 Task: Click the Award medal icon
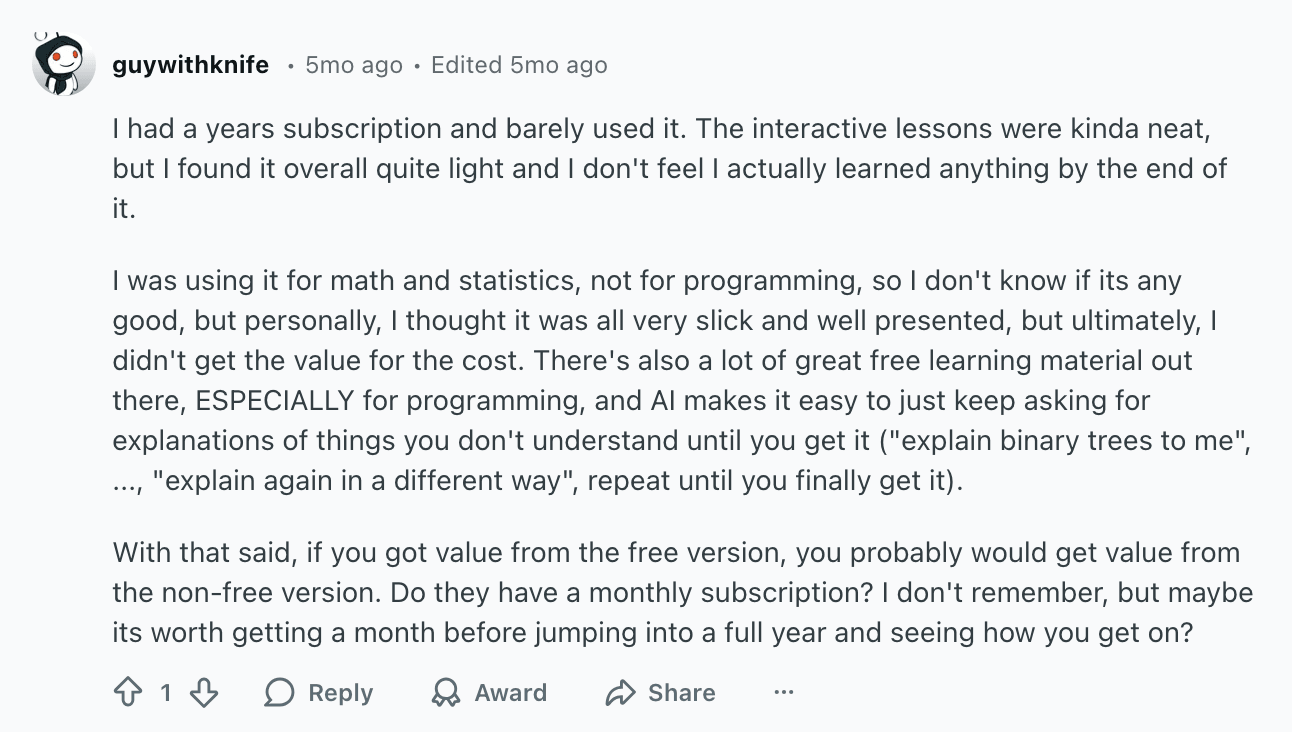(x=446, y=693)
